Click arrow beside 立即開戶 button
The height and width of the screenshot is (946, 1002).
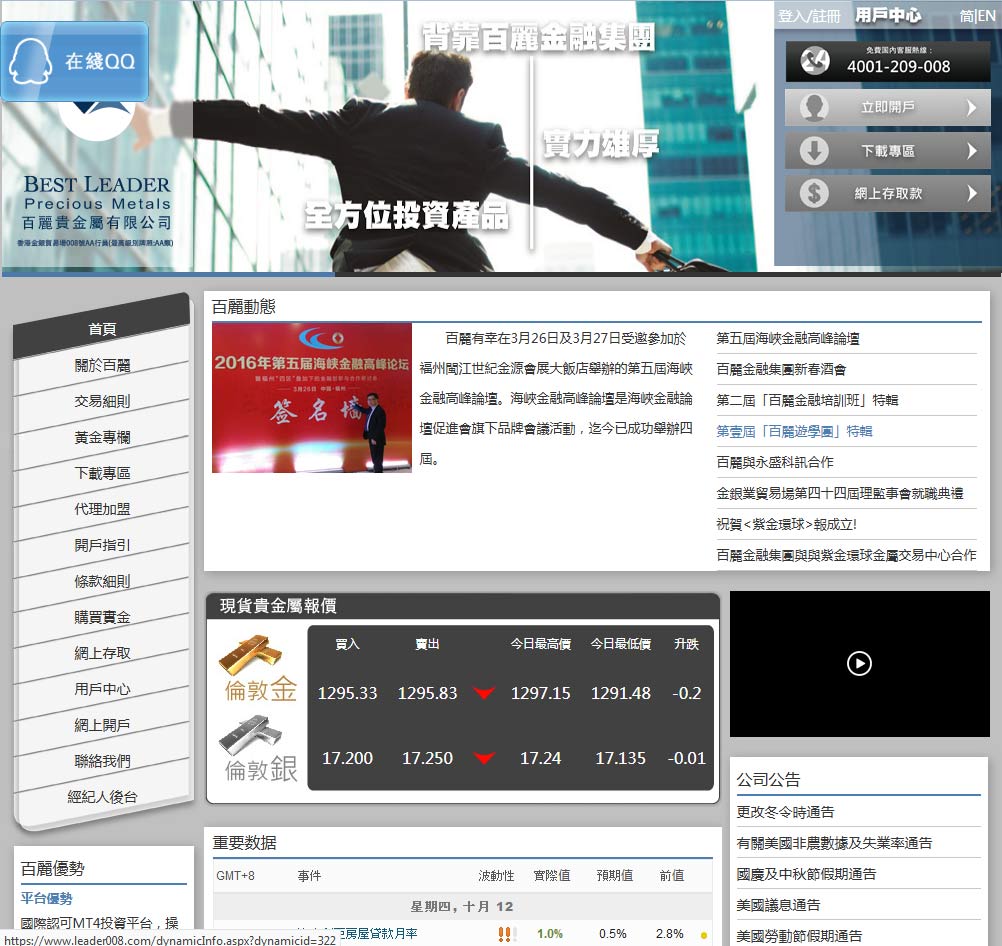[x=970, y=108]
